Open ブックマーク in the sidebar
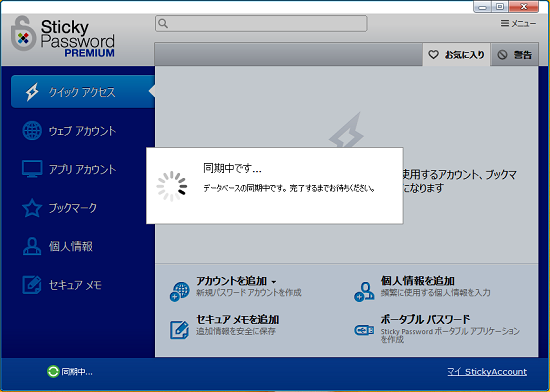The height and width of the screenshot is (392, 550). pos(73,208)
